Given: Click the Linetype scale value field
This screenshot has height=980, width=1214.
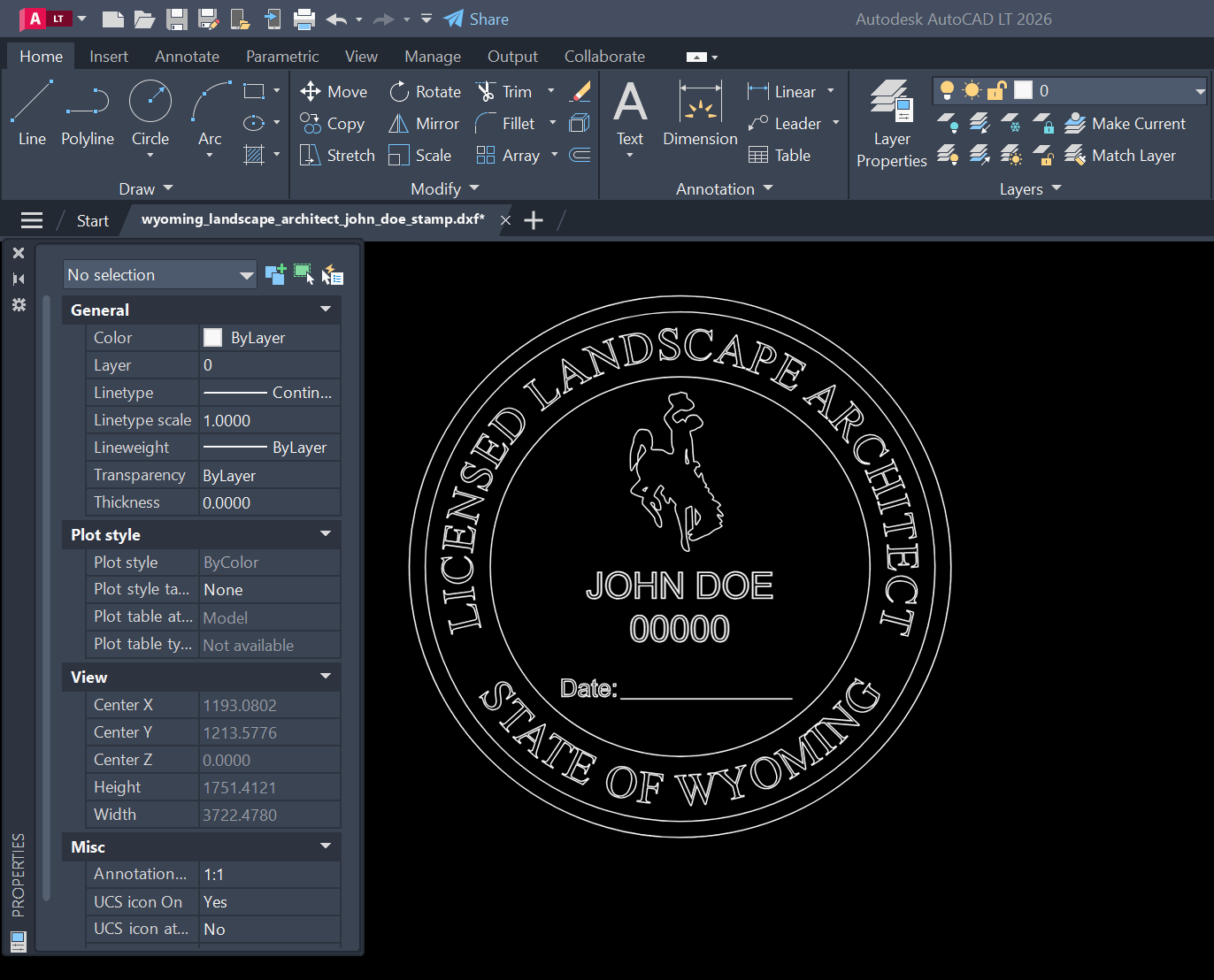Looking at the screenshot, I should coord(270,420).
